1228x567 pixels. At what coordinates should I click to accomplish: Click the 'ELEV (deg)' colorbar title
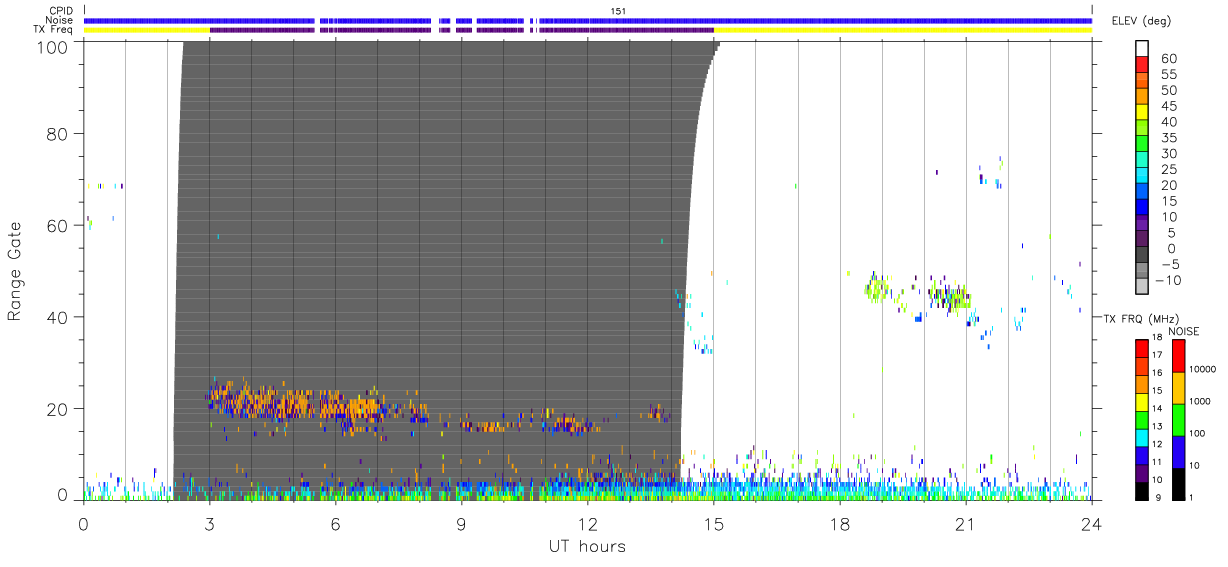(1141, 21)
